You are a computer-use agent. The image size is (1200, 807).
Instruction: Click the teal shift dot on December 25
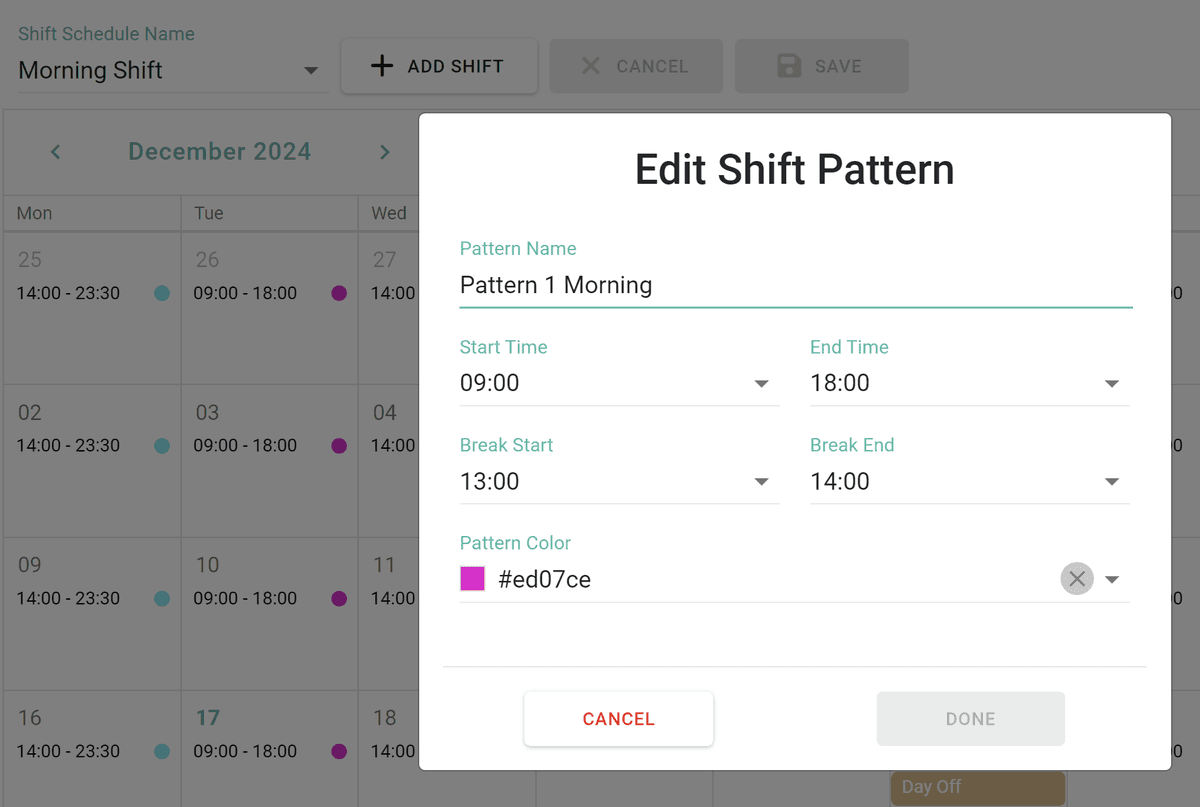click(161, 293)
